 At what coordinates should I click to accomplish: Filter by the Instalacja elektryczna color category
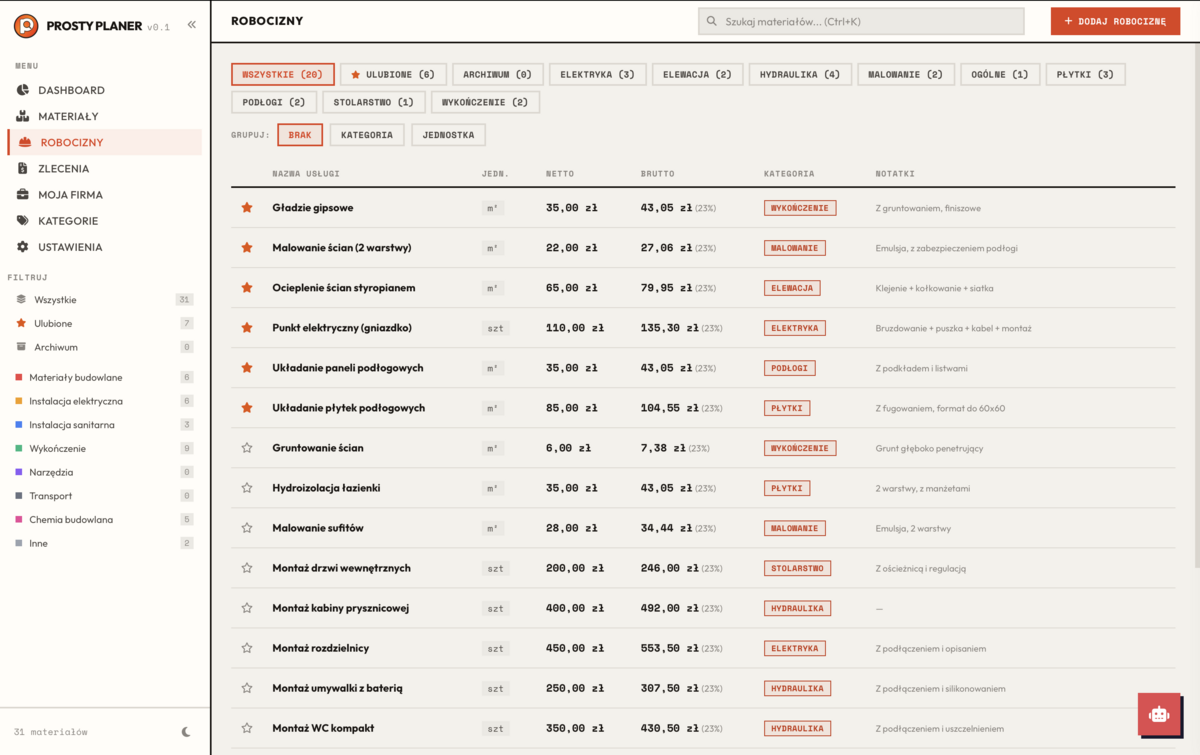76,401
